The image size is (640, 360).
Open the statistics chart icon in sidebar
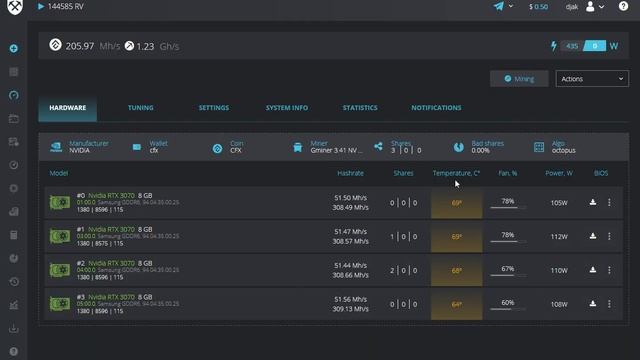pyautogui.click(x=13, y=305)
